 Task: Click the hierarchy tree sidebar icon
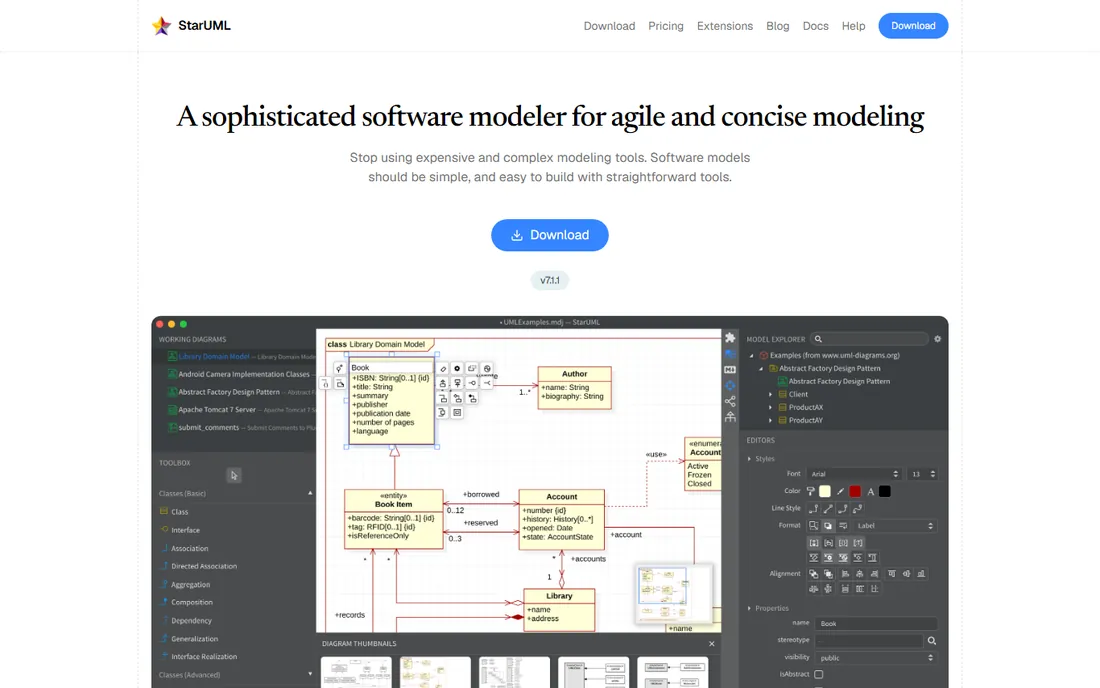(730, 417)
